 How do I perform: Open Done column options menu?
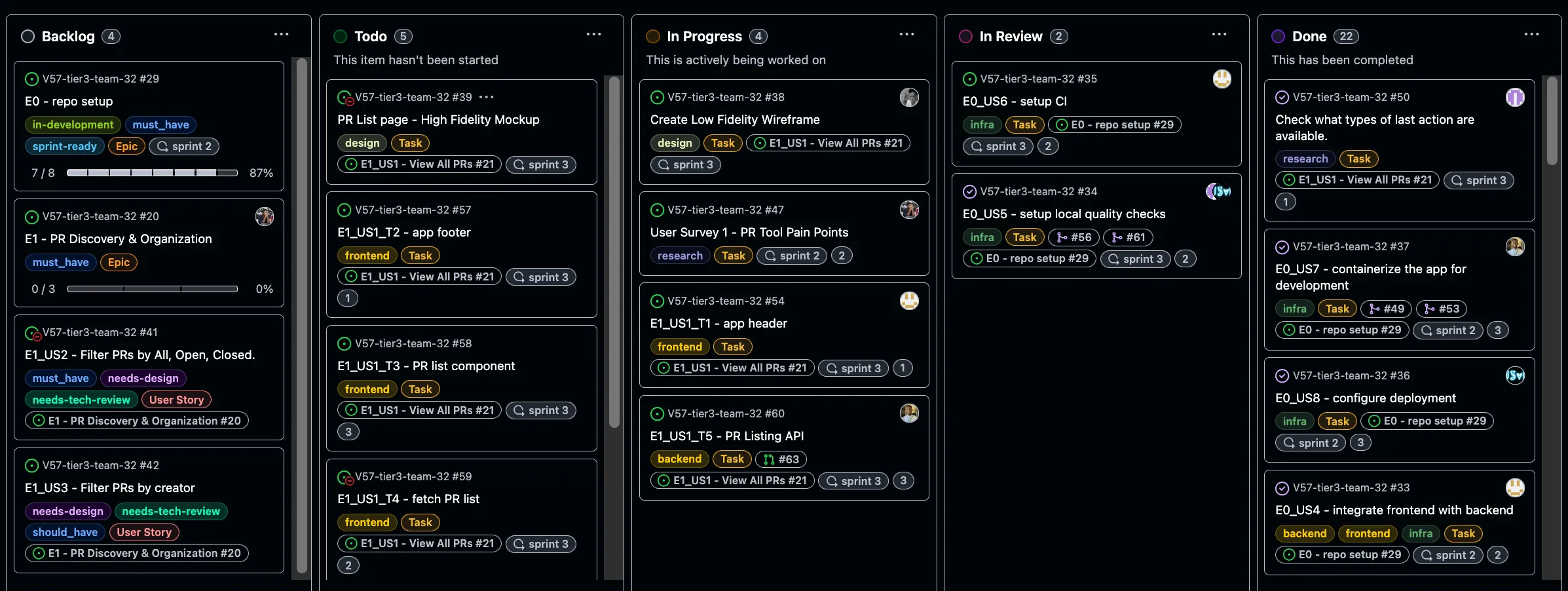1531,35
